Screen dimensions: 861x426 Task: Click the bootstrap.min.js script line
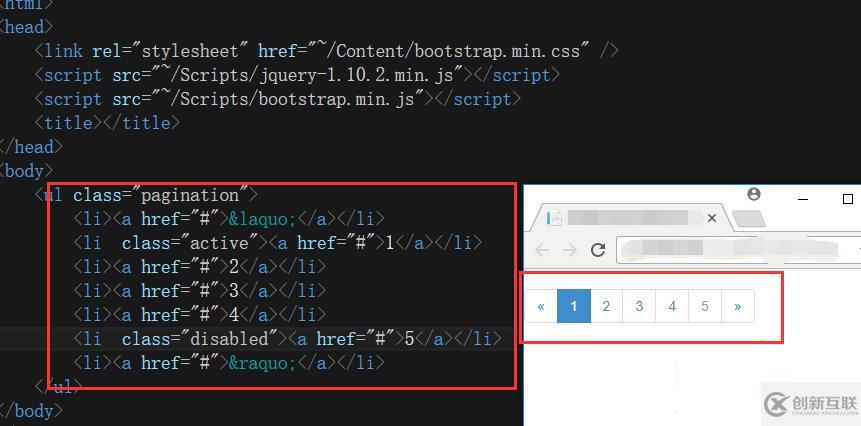click(x=277, y=99)
